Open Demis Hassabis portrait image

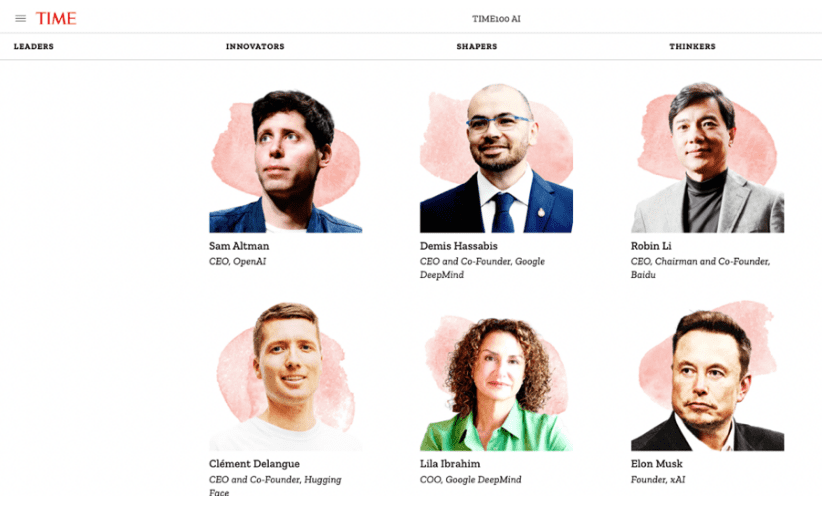pyautogui.click(x=496, y=157)
